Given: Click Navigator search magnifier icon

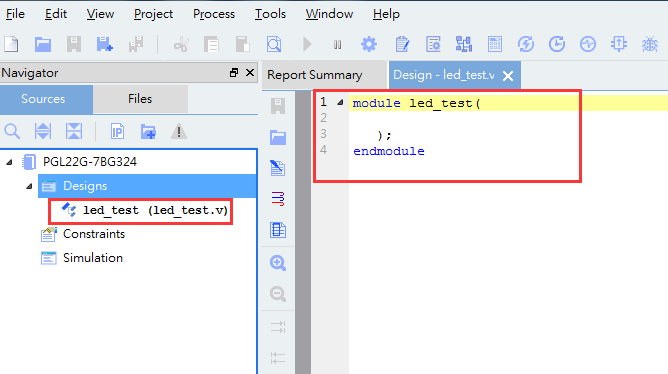Looking at the screenshot, I should 12,131.
